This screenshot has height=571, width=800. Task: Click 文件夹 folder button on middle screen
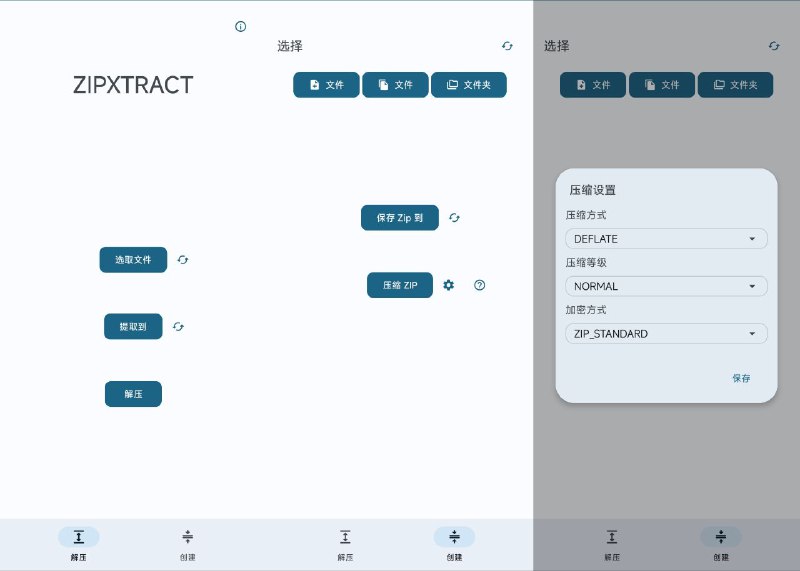click(x=469, y=85)
